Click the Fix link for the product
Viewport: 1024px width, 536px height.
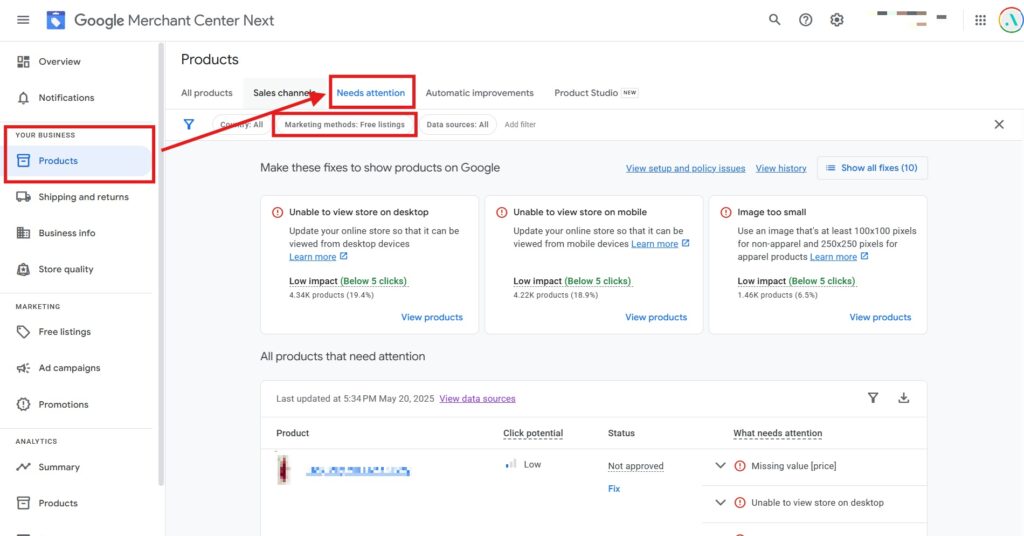pos(614,488)
